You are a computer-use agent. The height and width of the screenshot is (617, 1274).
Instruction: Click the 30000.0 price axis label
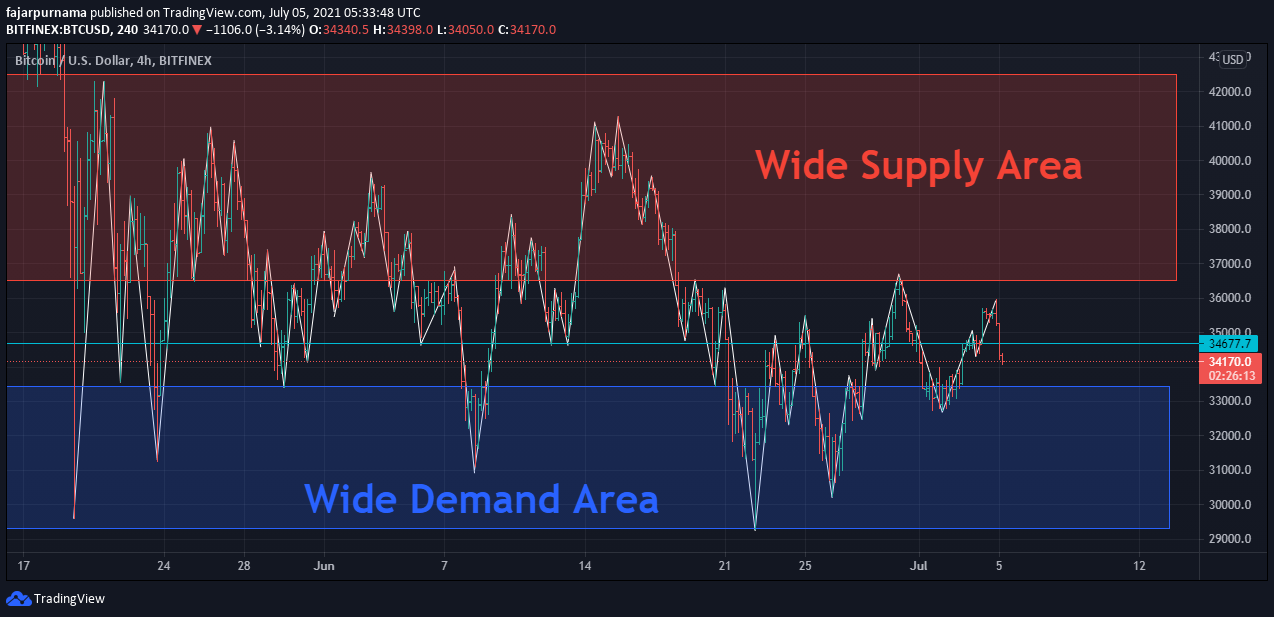(x=1231, y=505)
